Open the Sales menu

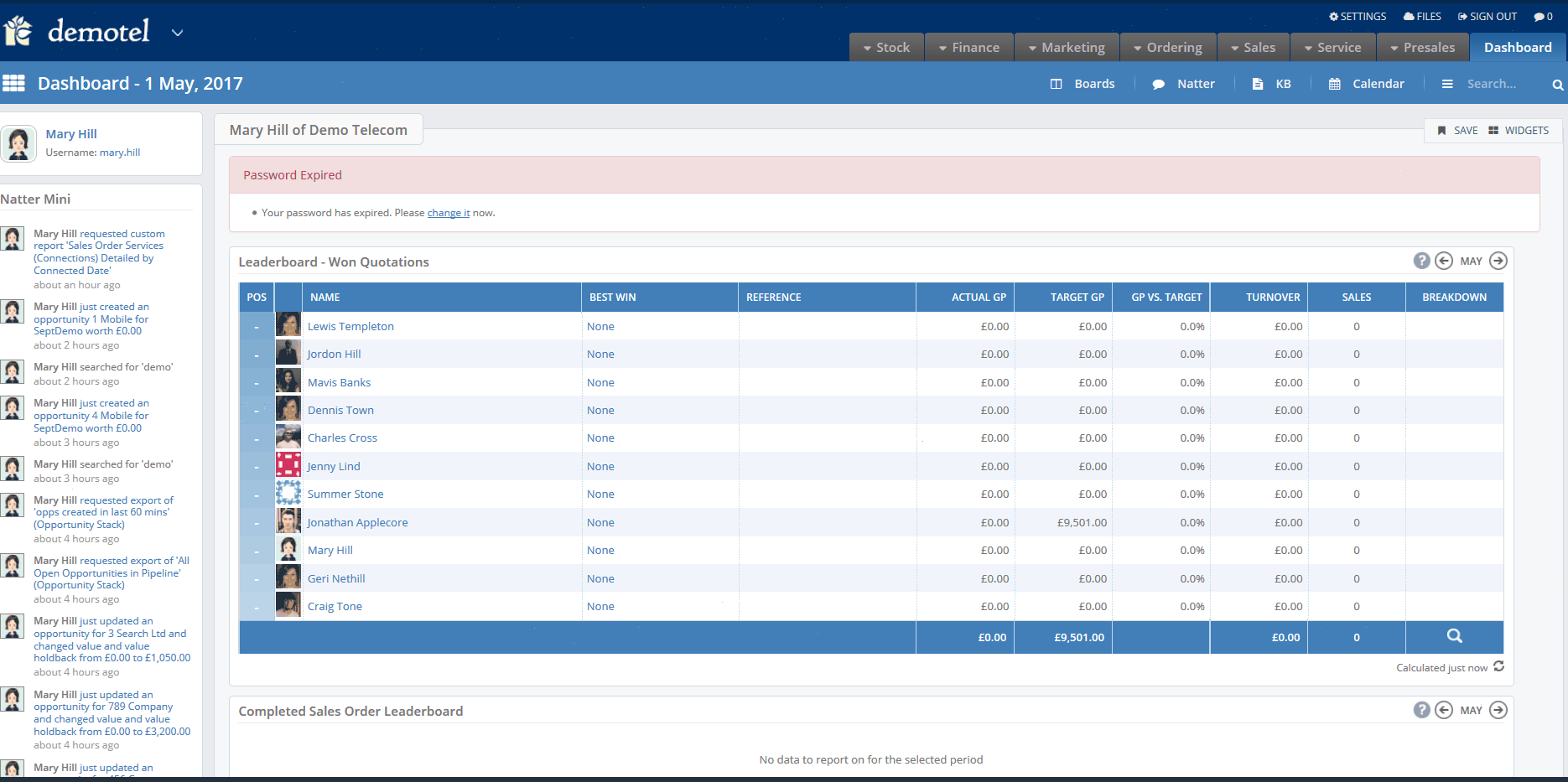pyautogui.click(x=1253, y=47)
